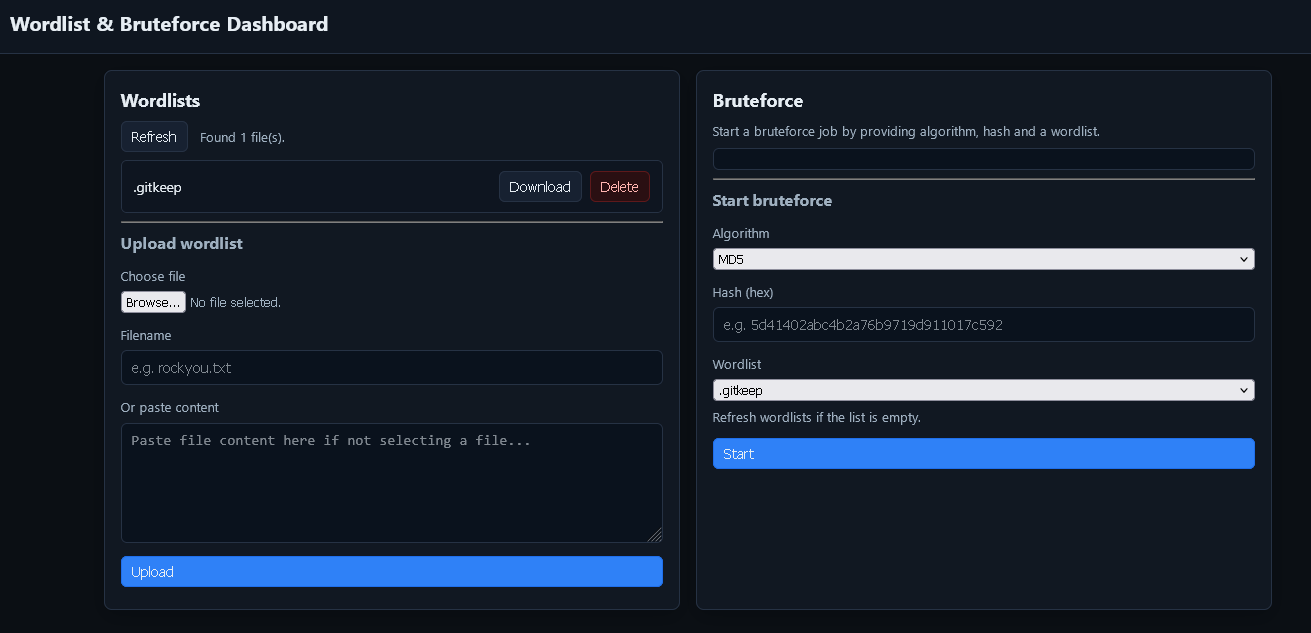Click into the paste content textarea
1311x633 pixels.
(391, 482)
